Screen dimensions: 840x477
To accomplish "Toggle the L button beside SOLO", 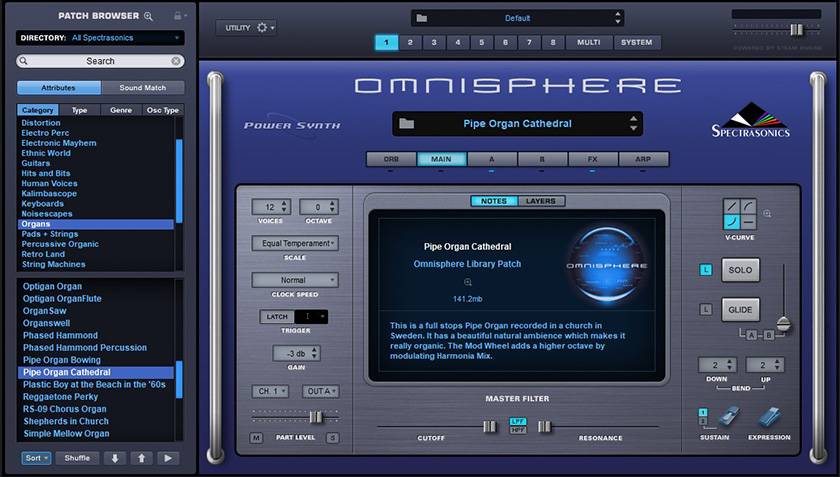I will (706, 270).
